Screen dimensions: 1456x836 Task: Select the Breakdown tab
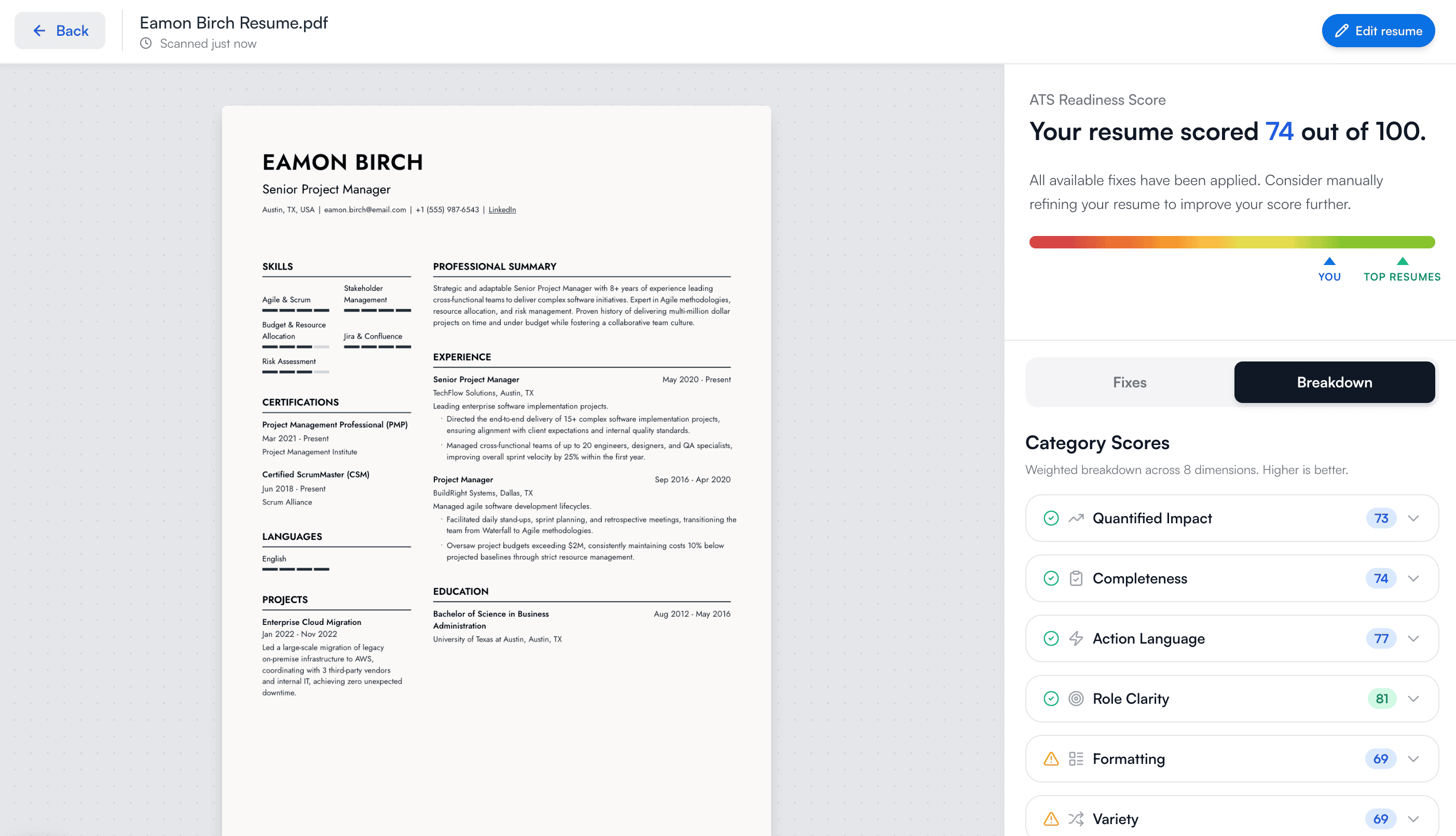click(1334, 382)
